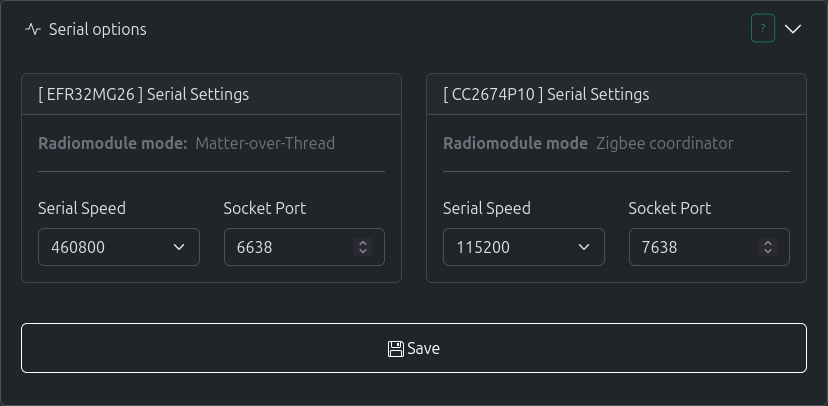828x406 pixels.
Task: Open the green question mark help icon
Action: 763,29
